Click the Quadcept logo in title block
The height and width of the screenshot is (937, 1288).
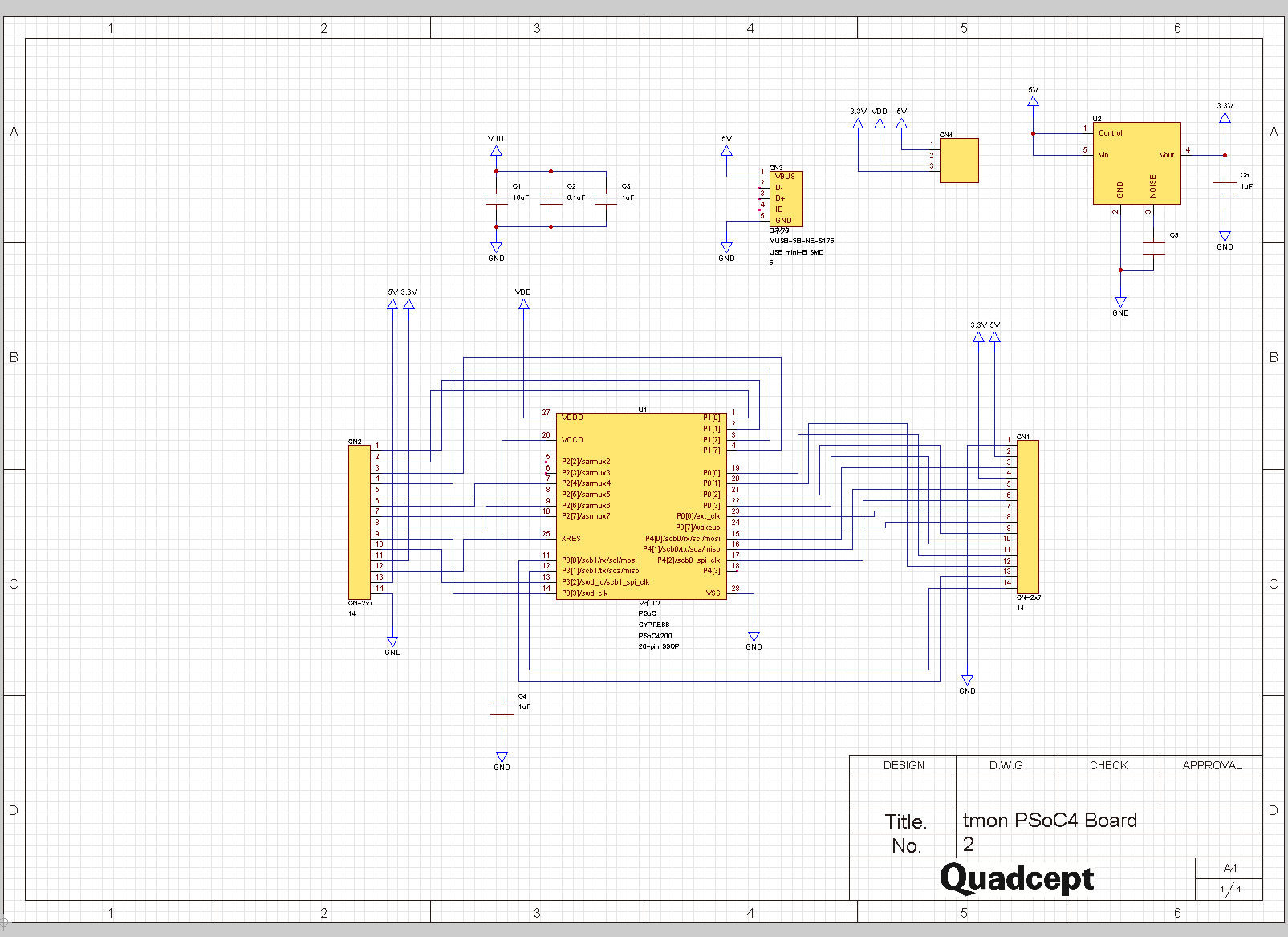coord(1017,878)
